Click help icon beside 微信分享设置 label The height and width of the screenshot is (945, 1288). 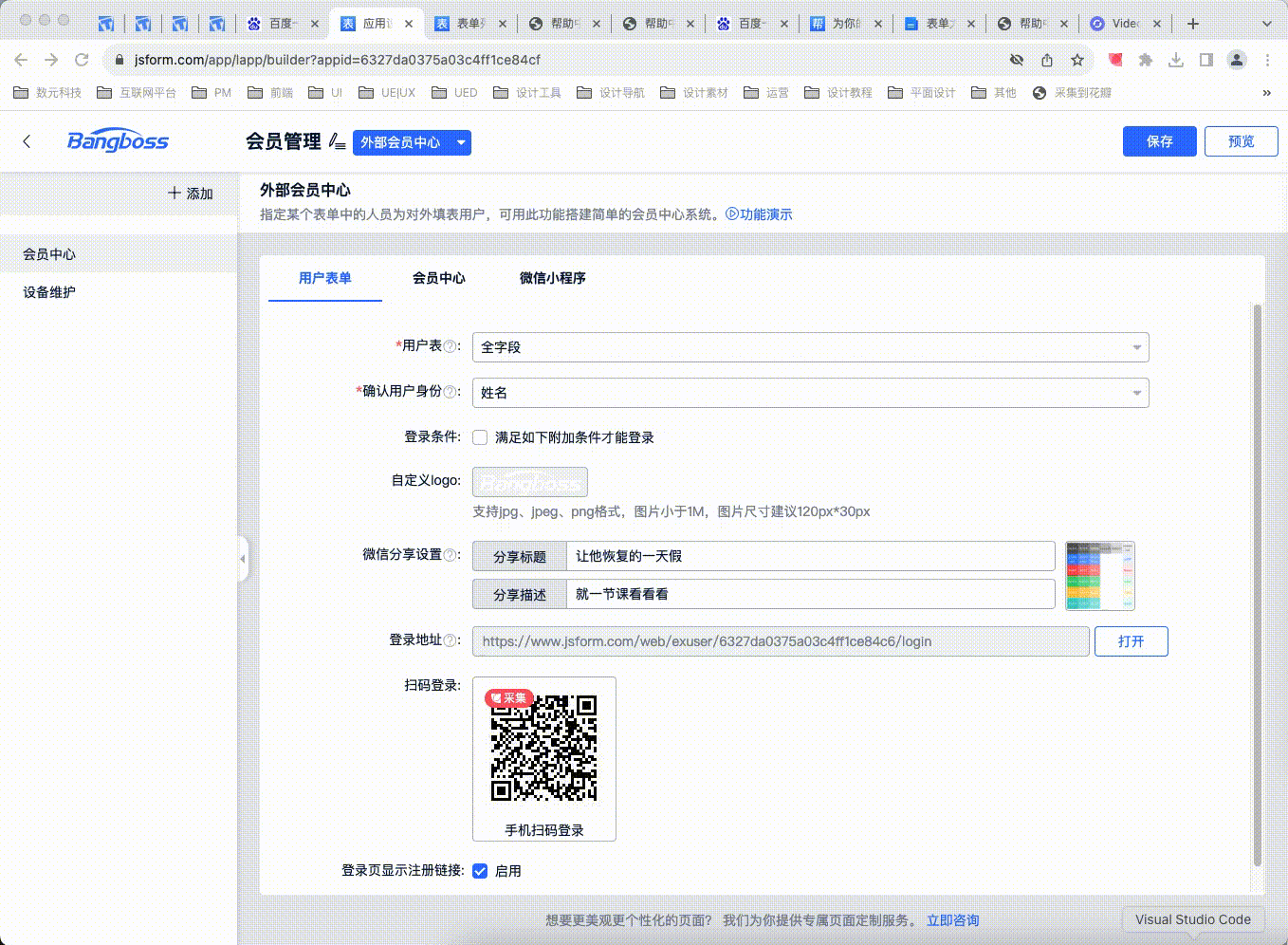pos(451,555)
